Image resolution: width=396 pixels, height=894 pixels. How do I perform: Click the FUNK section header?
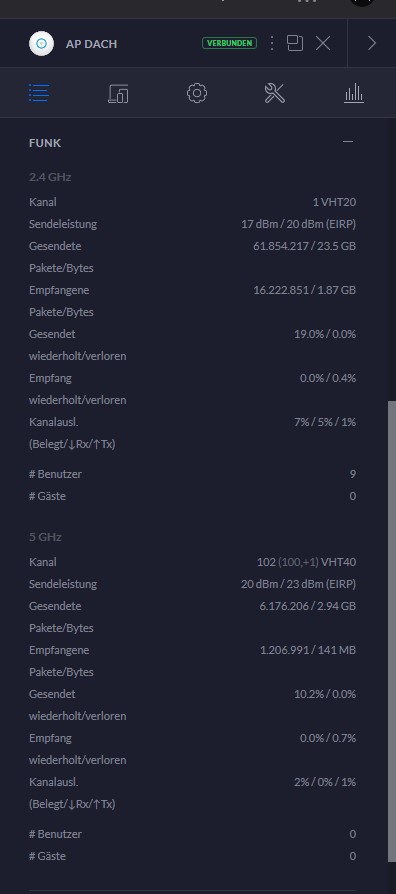coord(45,143)
